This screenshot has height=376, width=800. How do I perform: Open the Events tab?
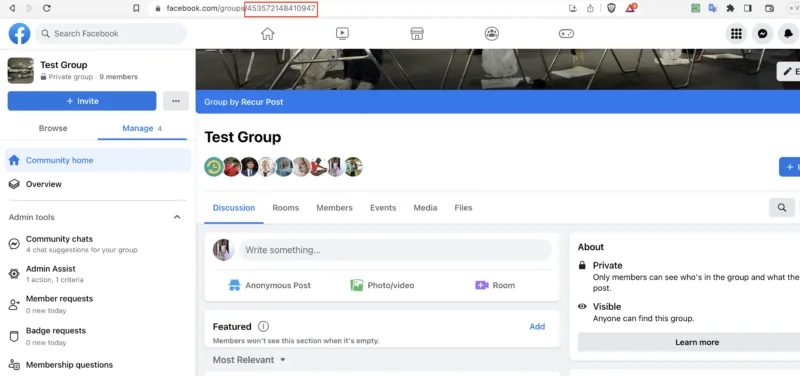383,208
